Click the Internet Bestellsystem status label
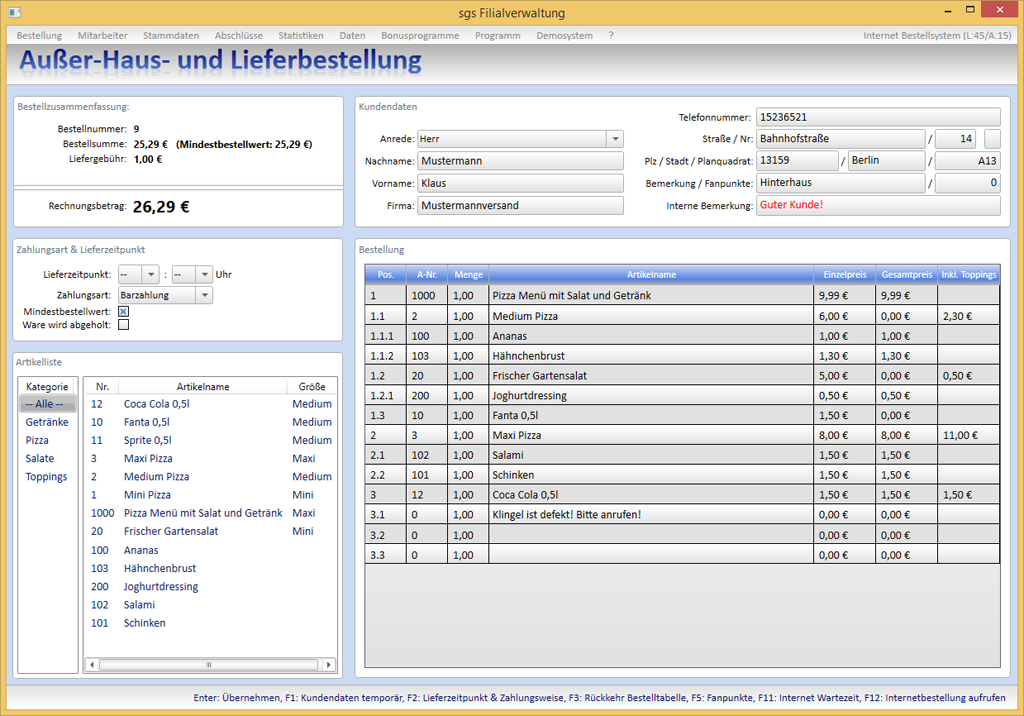The height and width of the screenshot is (716, 1024). (937, 35)
